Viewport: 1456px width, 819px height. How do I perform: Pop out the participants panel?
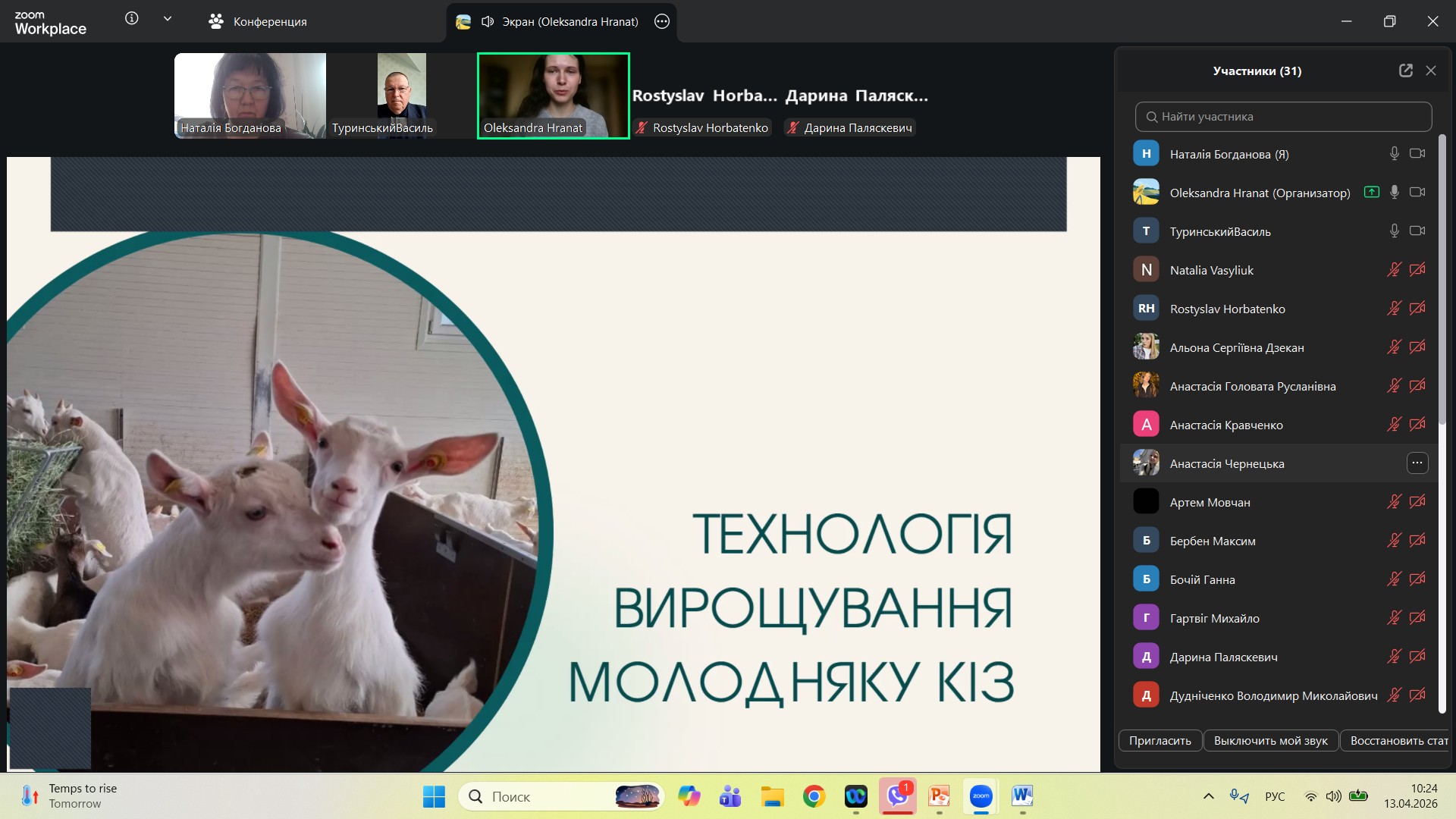point(1405,71)
